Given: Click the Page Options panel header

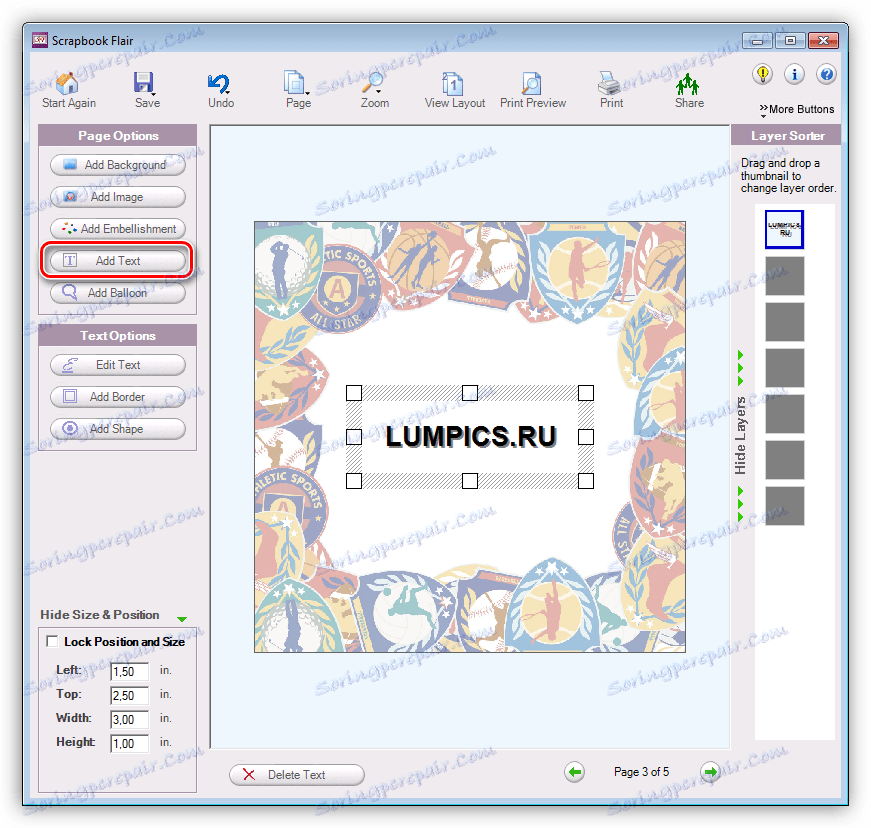Looking at the screenshot, I should pyautogui.click(x=118, y=136).
